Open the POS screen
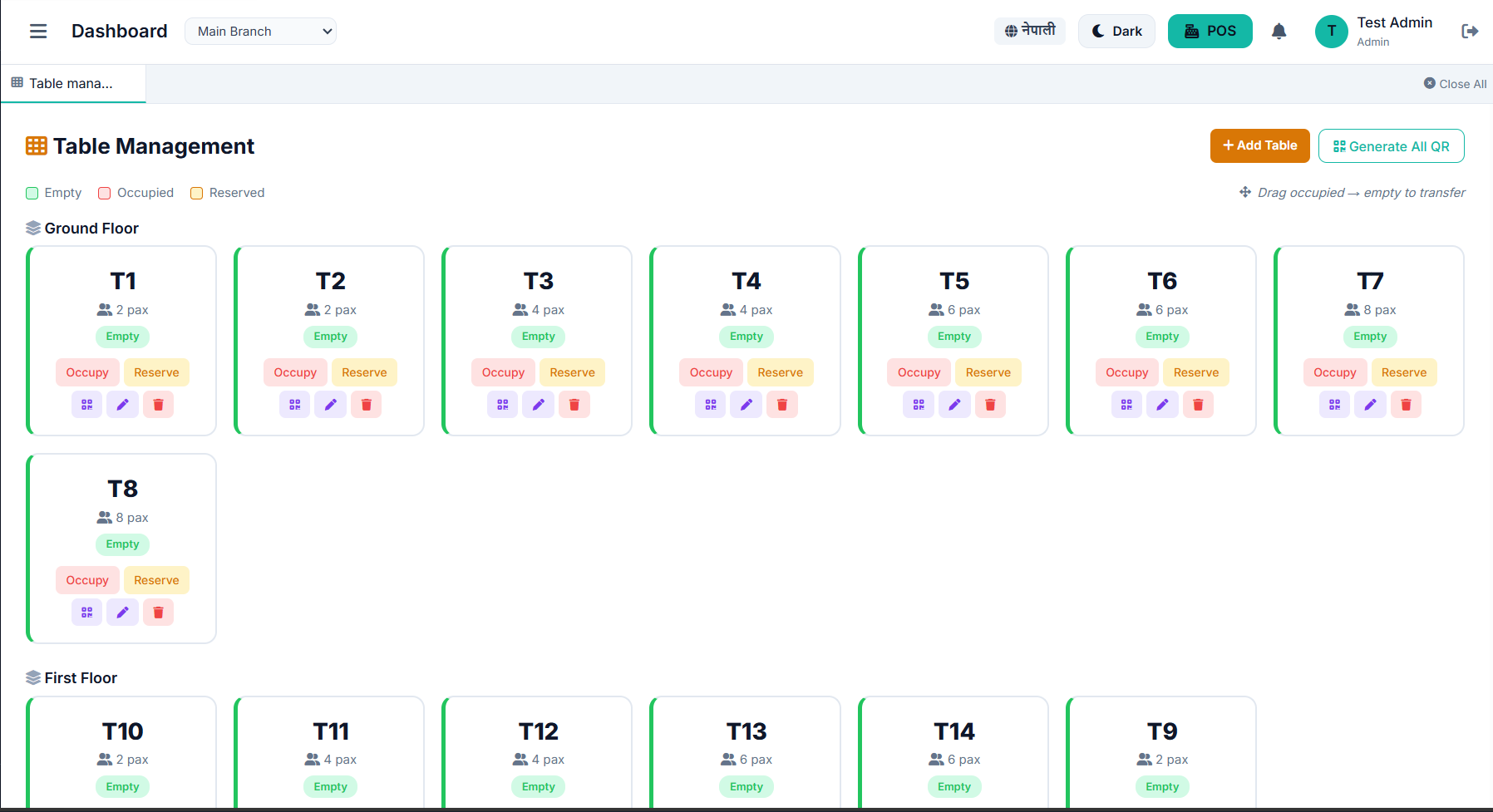 [x=1210, y=32]
